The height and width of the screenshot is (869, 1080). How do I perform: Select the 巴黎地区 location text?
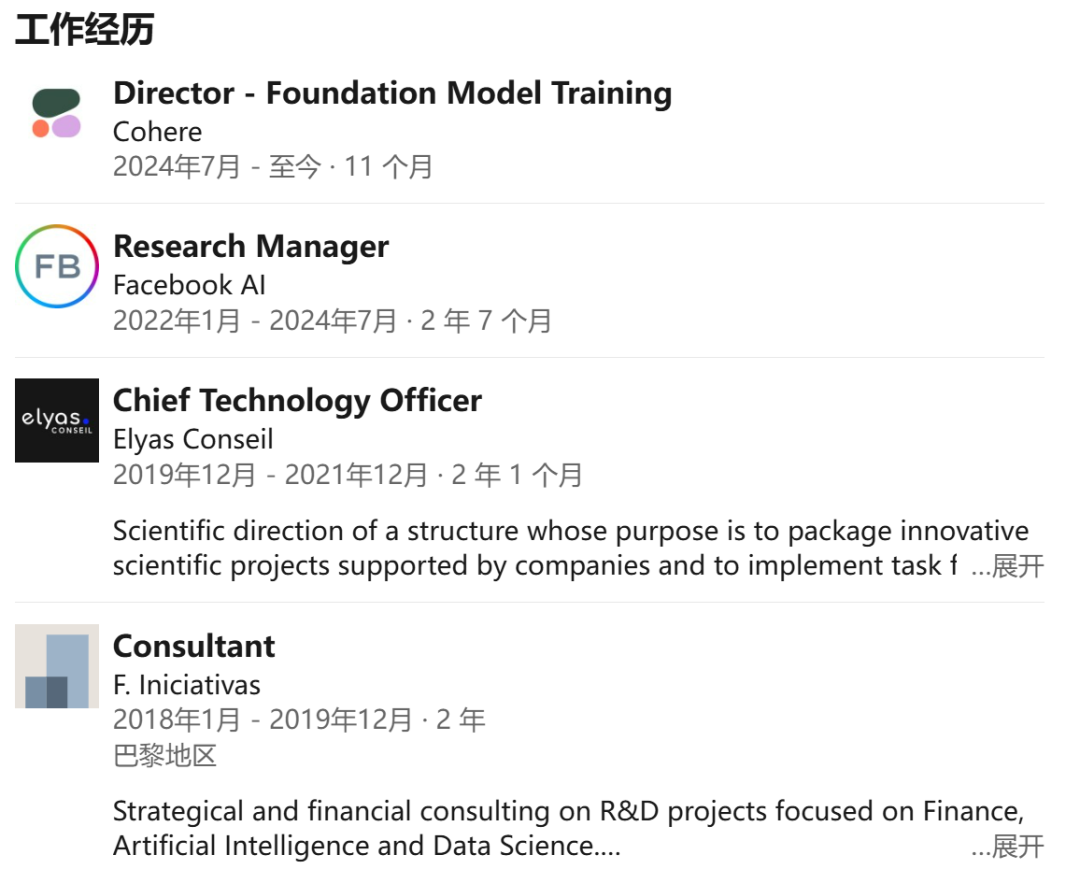[x=165, y=756]
